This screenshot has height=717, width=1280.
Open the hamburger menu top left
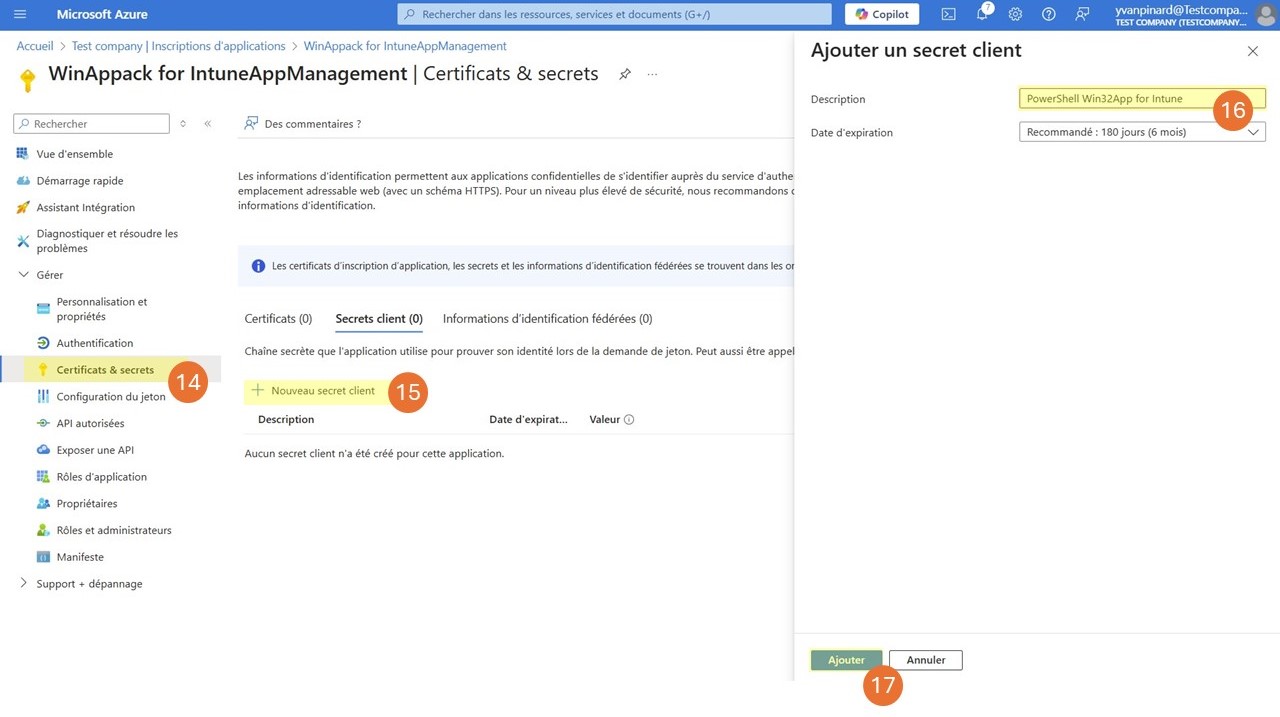point(19,14)
